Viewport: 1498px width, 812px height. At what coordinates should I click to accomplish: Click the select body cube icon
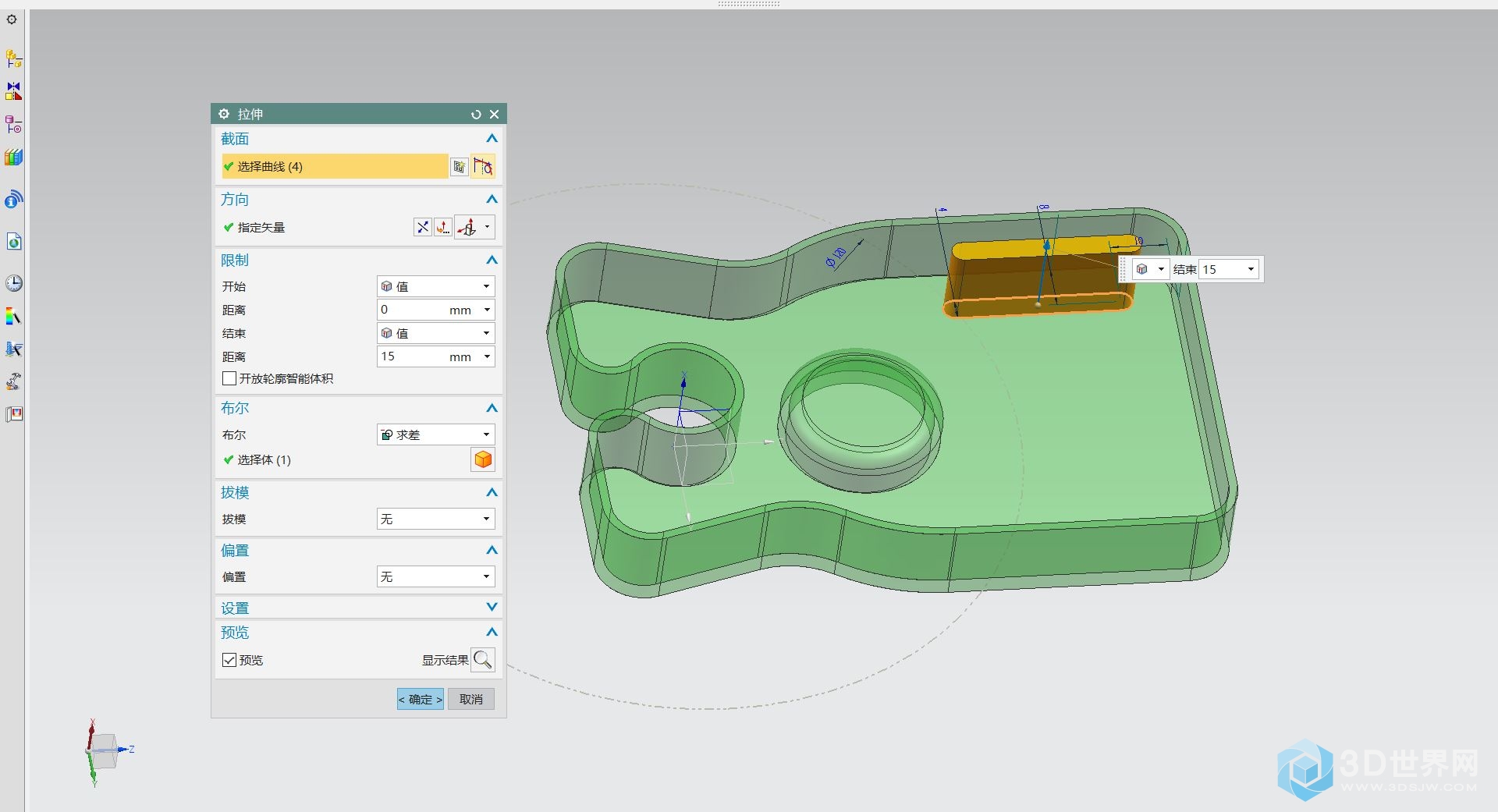tap(483, 459)
